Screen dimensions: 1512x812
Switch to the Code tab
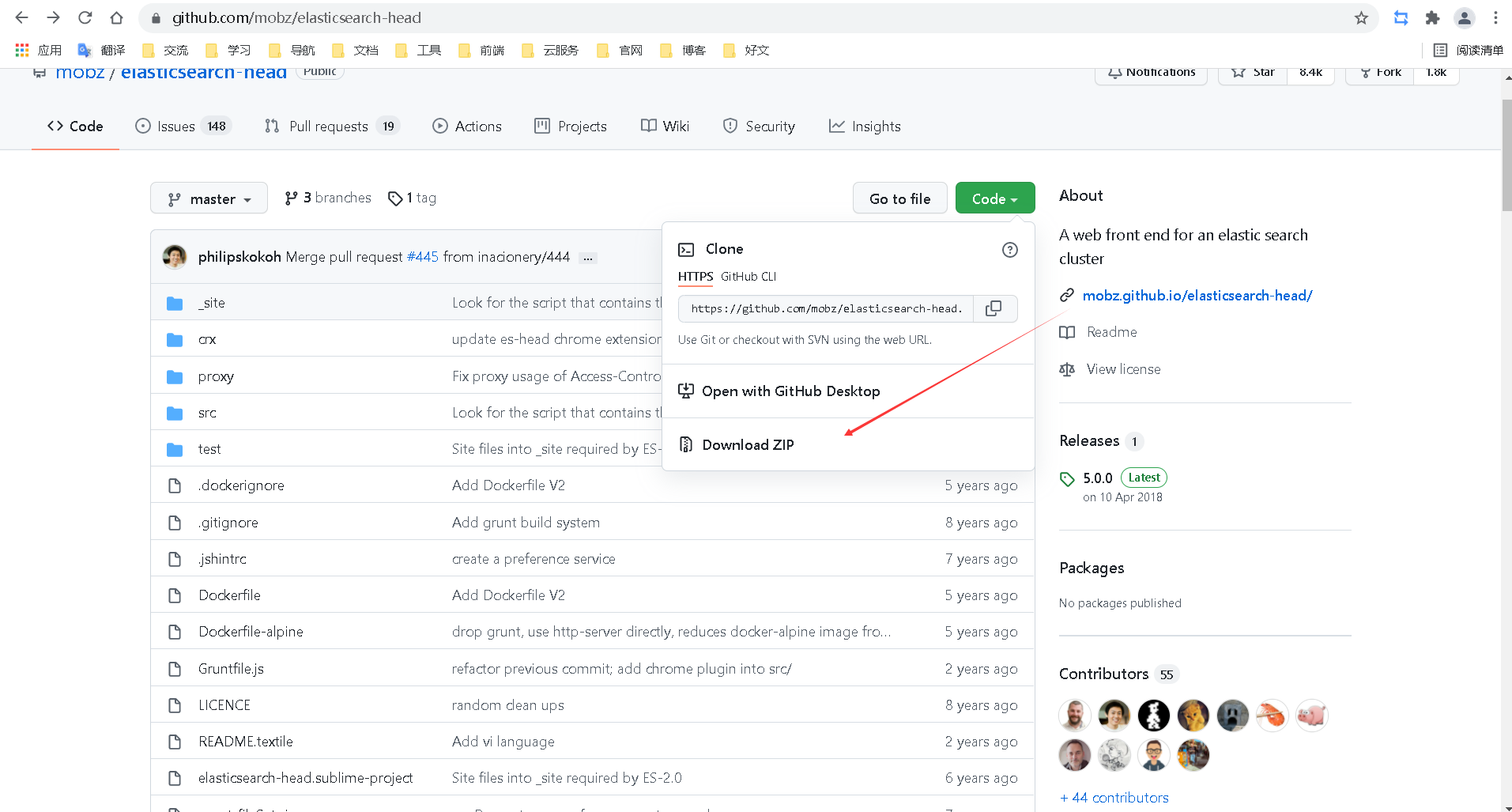click(x=75, y=127)
